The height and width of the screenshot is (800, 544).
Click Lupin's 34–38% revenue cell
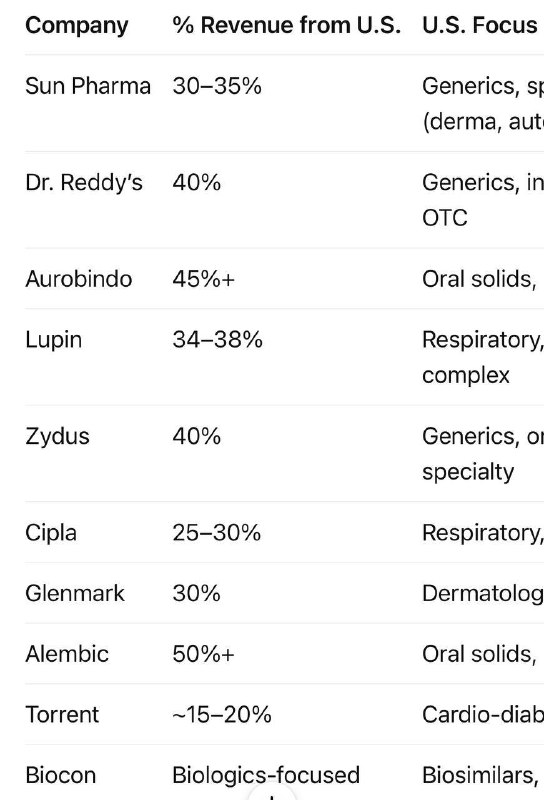point(217,340)
